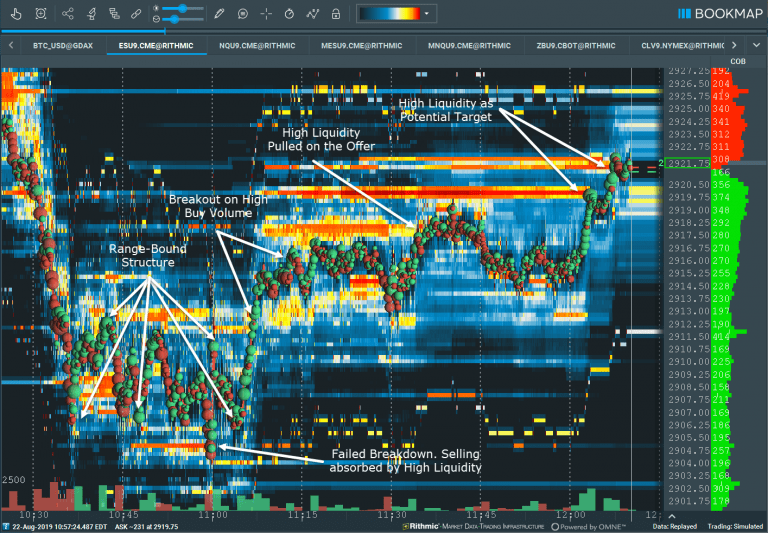Click price level 2911.50

(x=689, y=337)
